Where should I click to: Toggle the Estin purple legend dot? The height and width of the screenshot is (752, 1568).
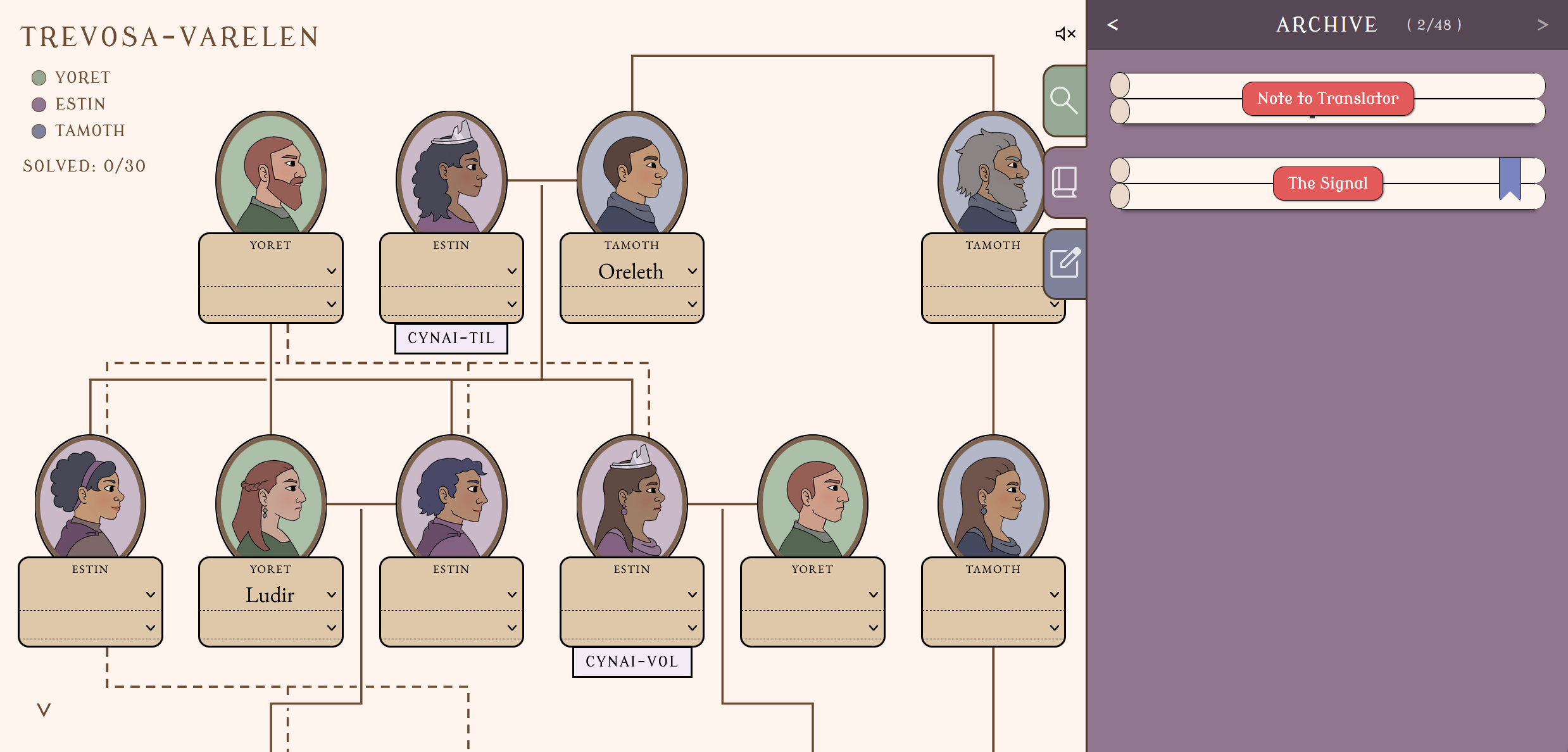coord(39,104)
